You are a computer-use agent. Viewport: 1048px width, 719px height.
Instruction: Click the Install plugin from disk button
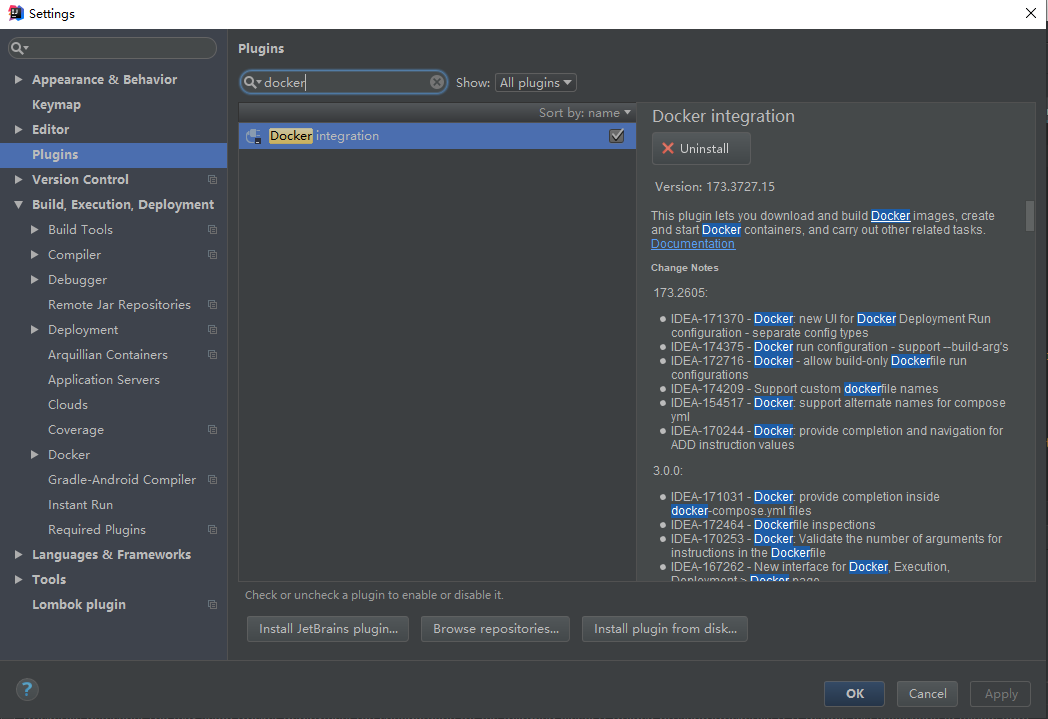click(664, 629)
